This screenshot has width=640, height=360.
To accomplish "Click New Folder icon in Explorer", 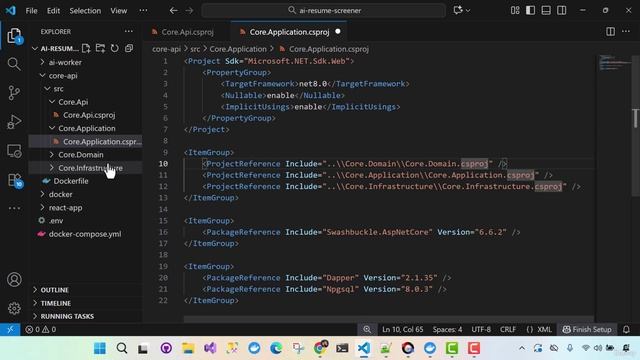I will click(100, 49).
